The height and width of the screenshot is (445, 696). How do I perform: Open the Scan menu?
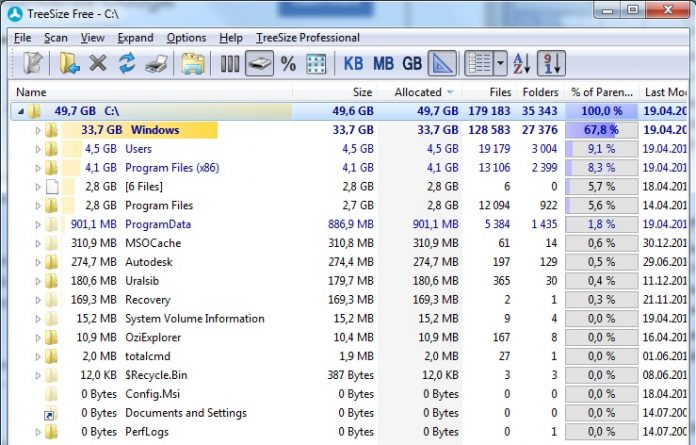click(x=55, y=38)
